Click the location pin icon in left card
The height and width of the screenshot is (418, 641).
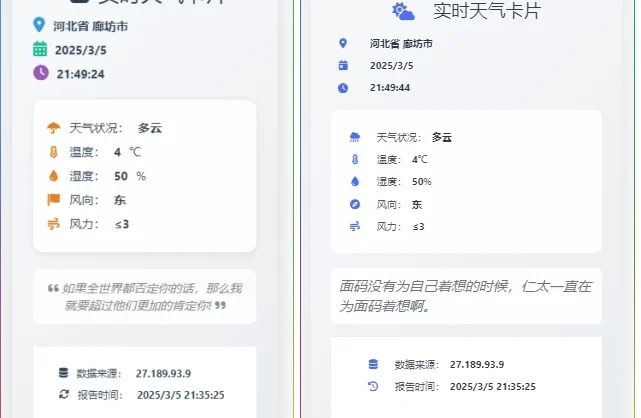coord(39,25)
